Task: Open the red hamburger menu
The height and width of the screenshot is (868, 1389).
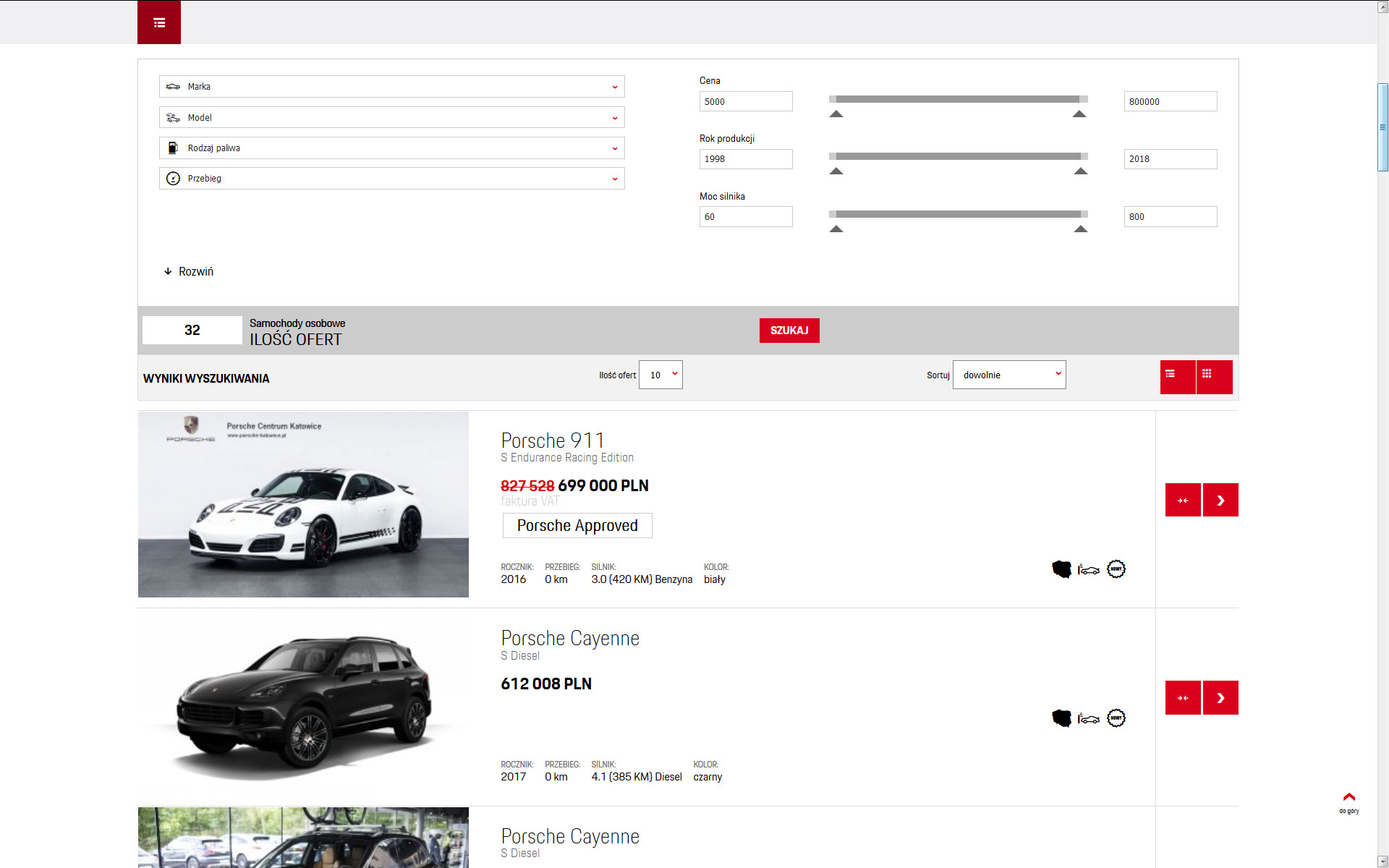Action: 159,22
